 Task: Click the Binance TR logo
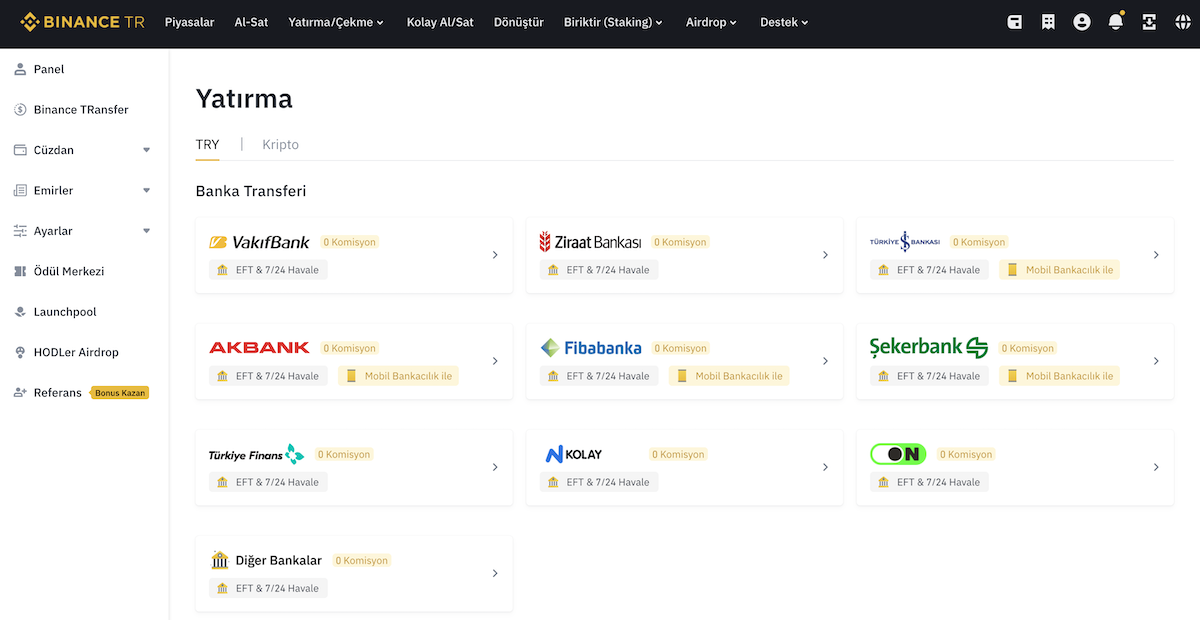[x=82, y=21]
